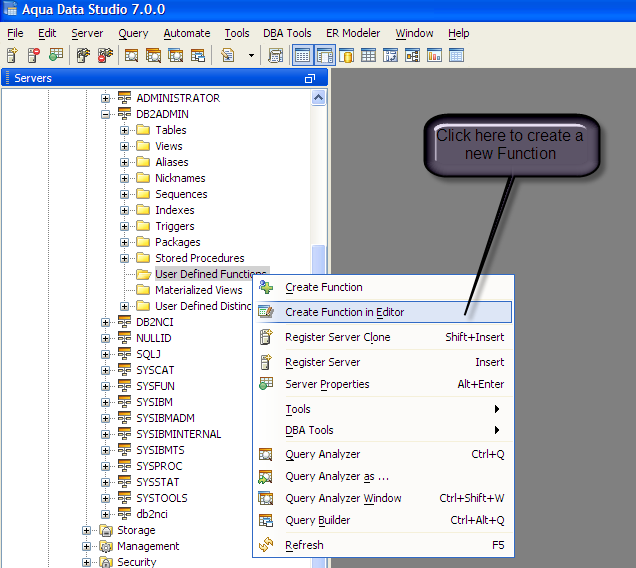Open the File menu

[15, 33]
